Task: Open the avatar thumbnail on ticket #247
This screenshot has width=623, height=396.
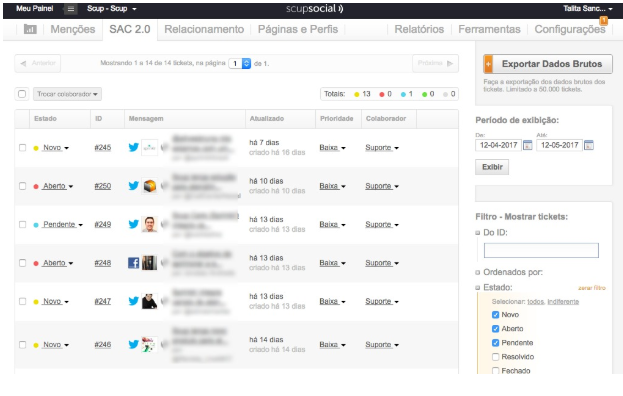Action: (149, 301)
